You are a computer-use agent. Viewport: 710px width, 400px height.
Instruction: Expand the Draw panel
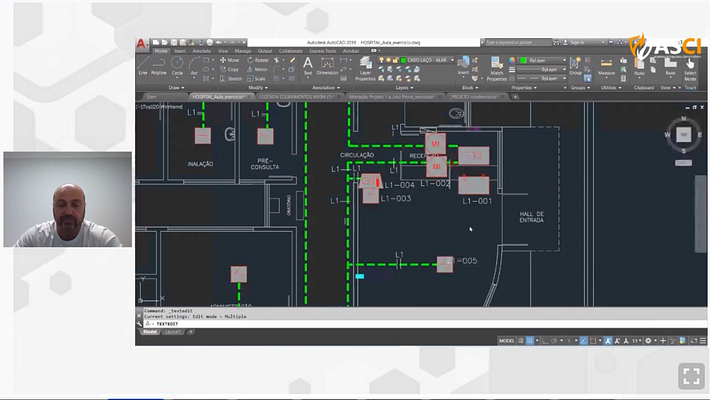(176, 88)
